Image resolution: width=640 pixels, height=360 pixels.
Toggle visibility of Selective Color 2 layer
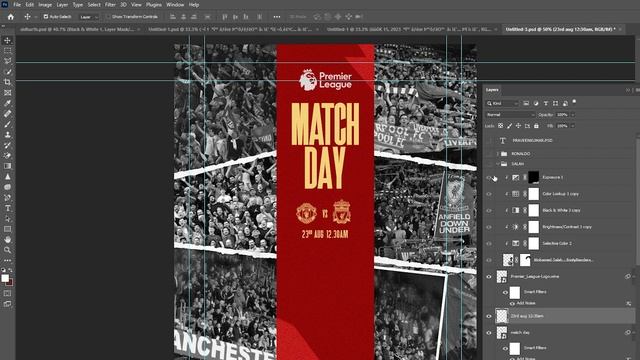(x=489, y=243)
